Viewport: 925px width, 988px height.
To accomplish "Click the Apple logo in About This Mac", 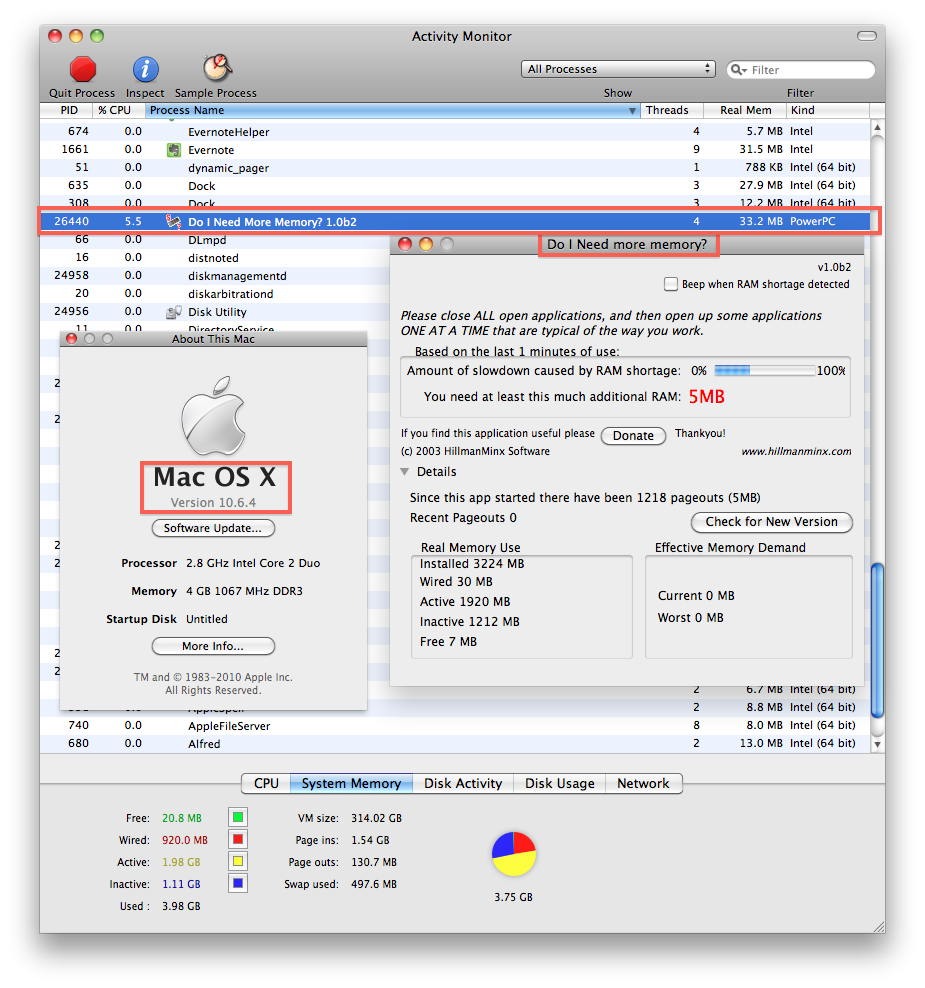I will pos(213,415).
